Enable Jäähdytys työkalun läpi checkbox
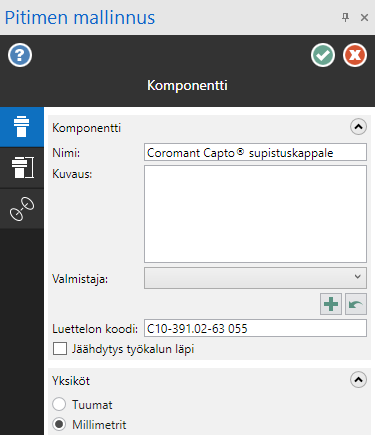This screenshot has height=435, width=375. [x=60, y=349]
